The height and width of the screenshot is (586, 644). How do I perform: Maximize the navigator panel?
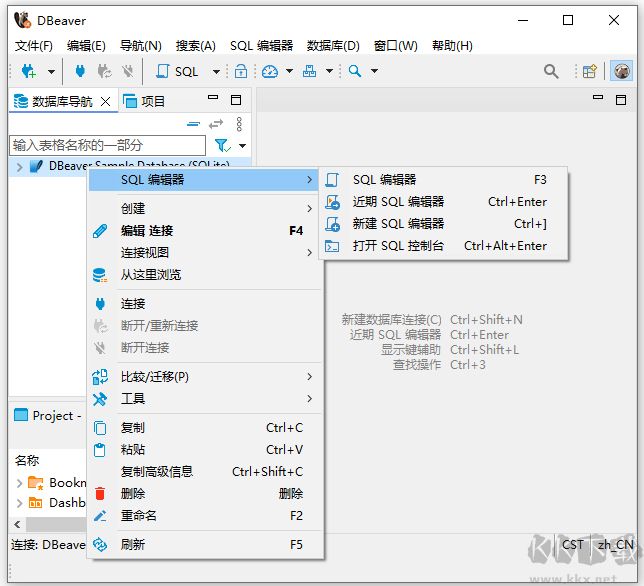[236, 100]
